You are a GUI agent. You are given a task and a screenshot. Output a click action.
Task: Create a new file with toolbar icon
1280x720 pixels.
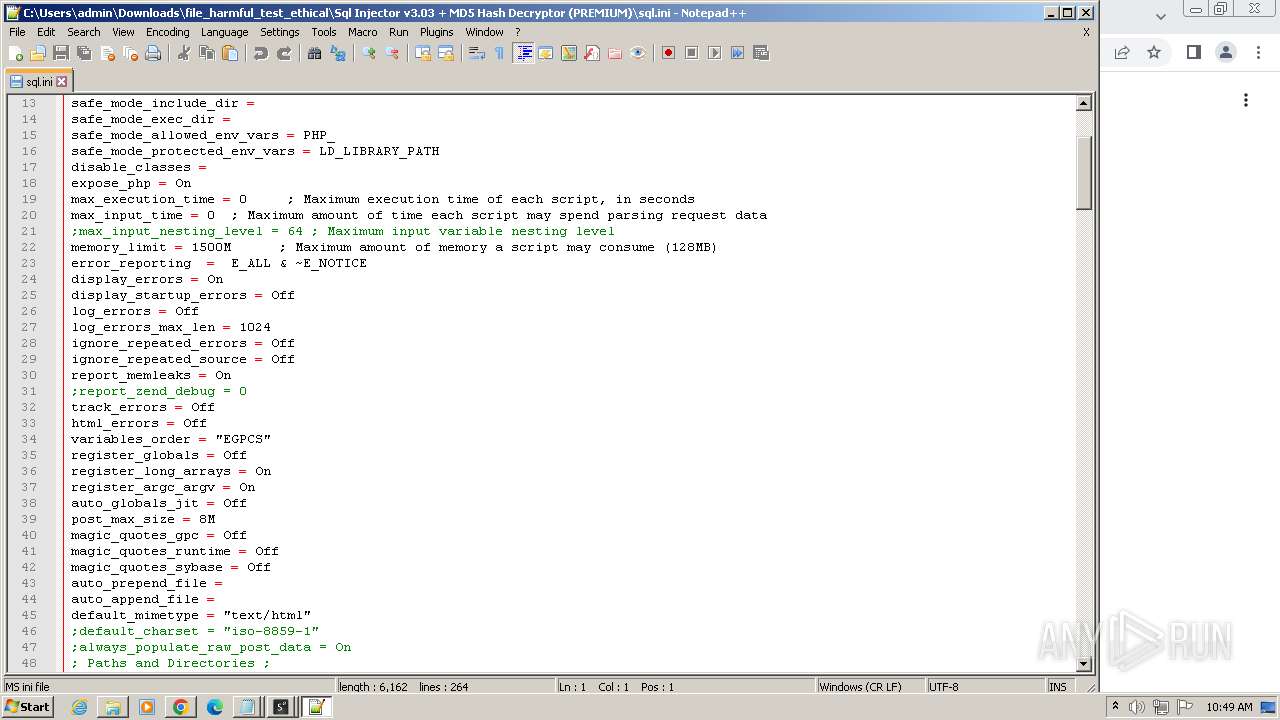point(16,53)
